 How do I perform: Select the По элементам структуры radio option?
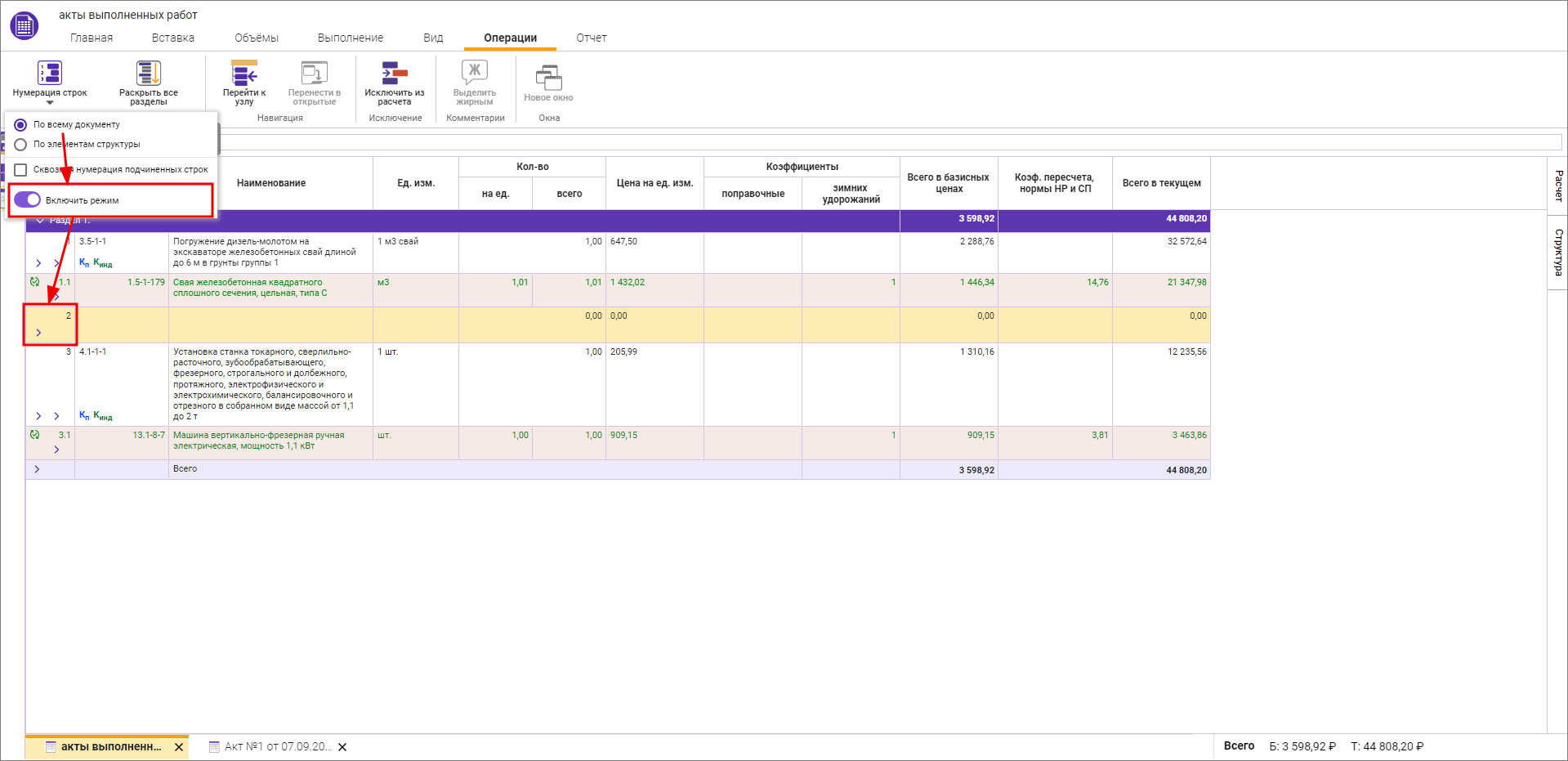point(21,145)
